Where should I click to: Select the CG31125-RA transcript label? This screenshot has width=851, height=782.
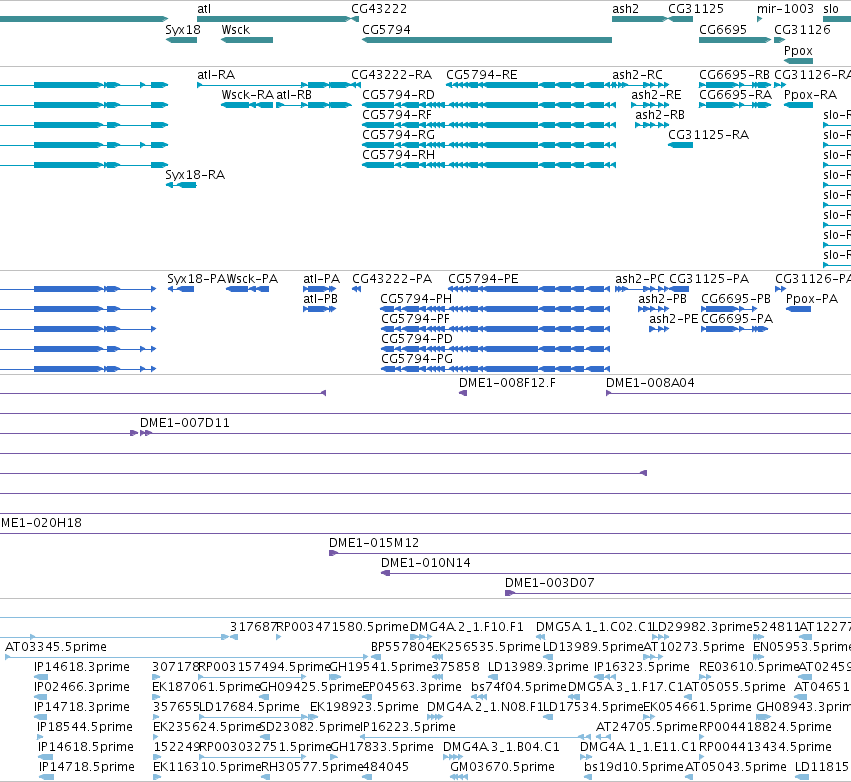click(x=708, y=135)
